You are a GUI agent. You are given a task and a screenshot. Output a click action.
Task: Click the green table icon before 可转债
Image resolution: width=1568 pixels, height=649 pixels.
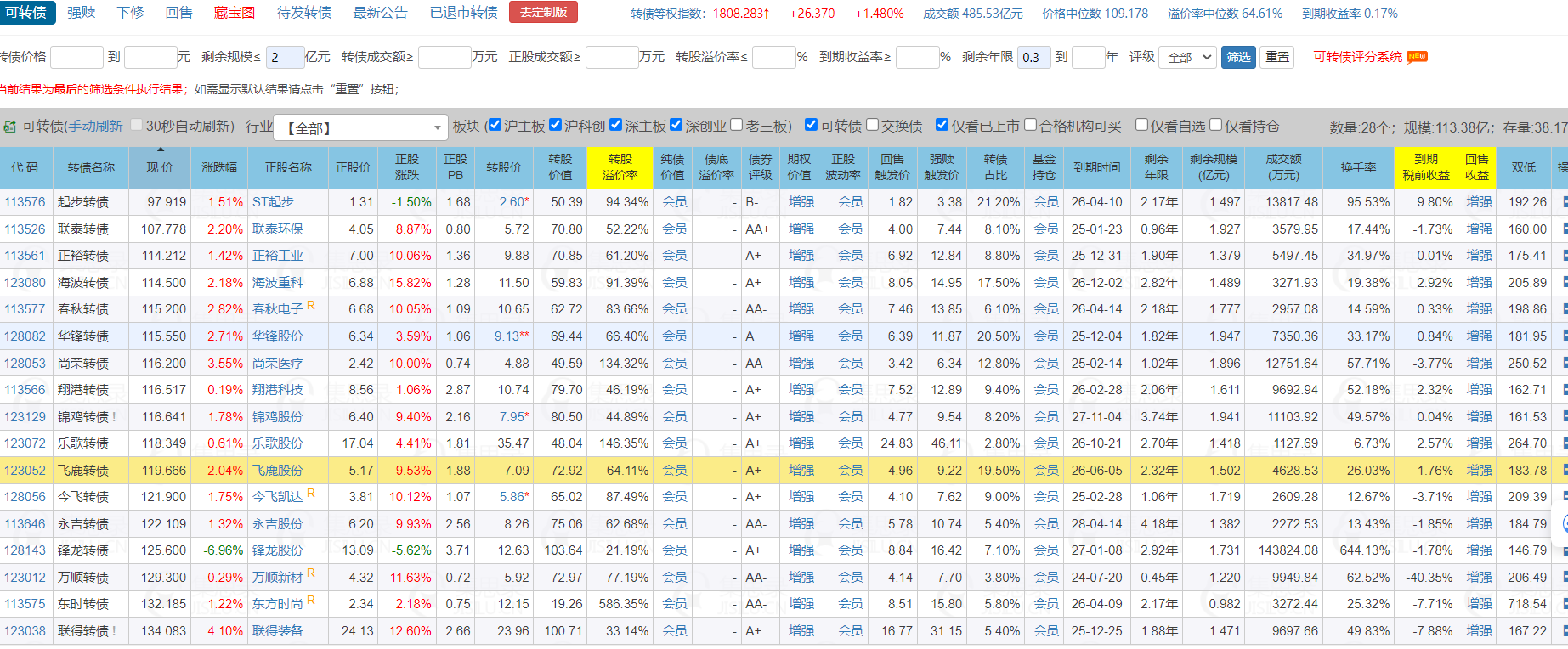click(x=9, y=127)
